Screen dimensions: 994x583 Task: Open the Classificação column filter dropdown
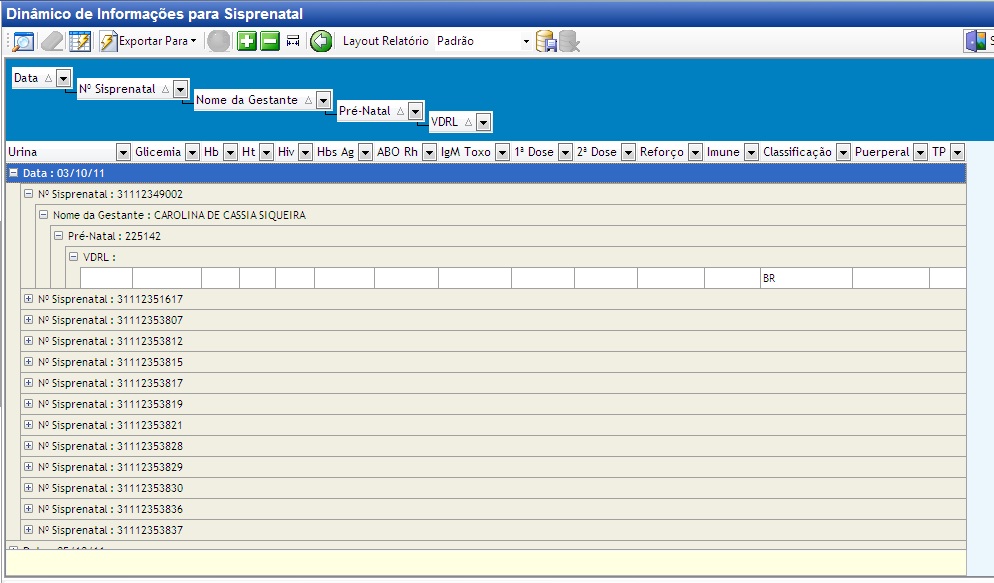coord(843,152)
